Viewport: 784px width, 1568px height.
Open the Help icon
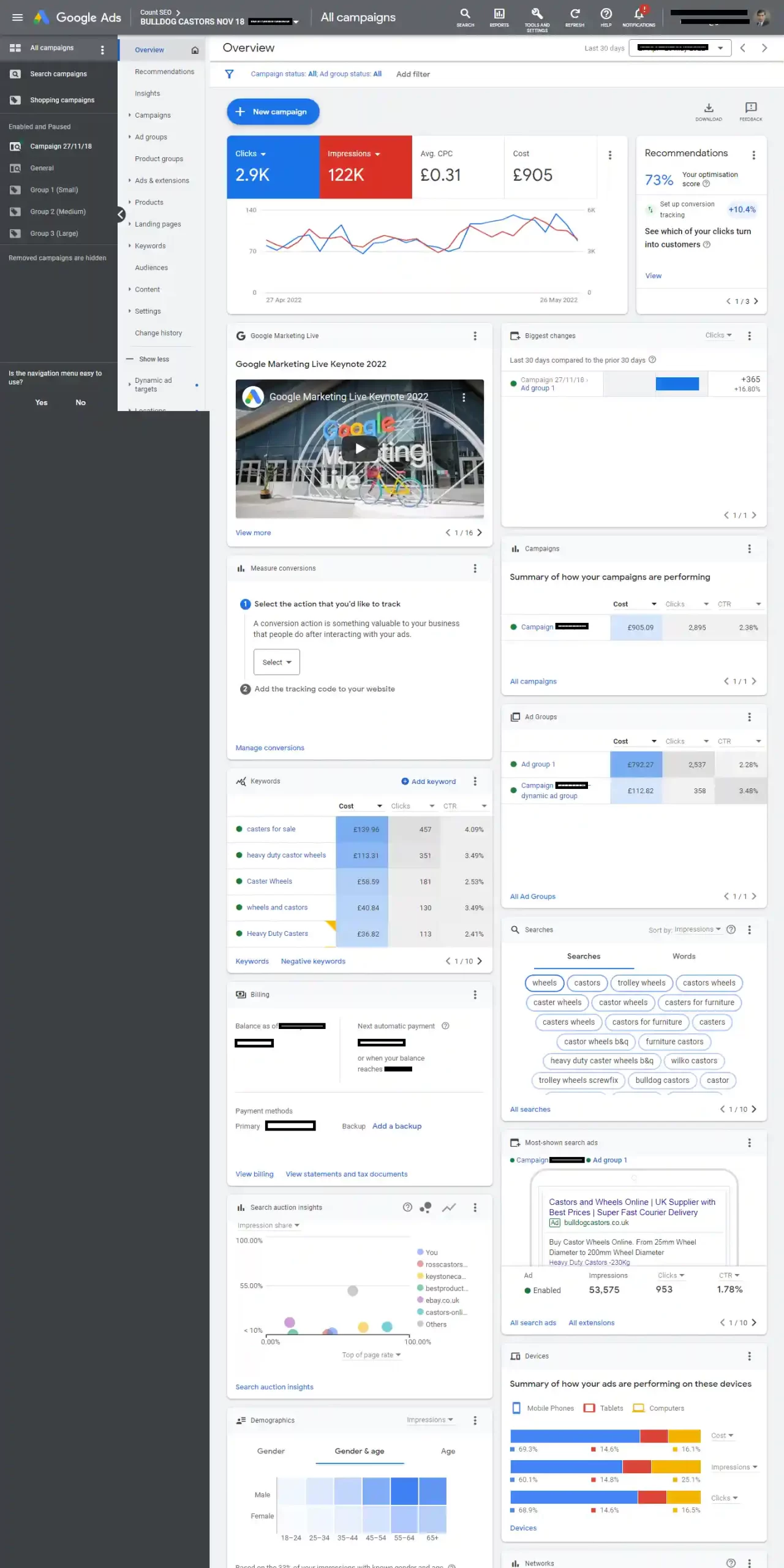tap(606, 17)
